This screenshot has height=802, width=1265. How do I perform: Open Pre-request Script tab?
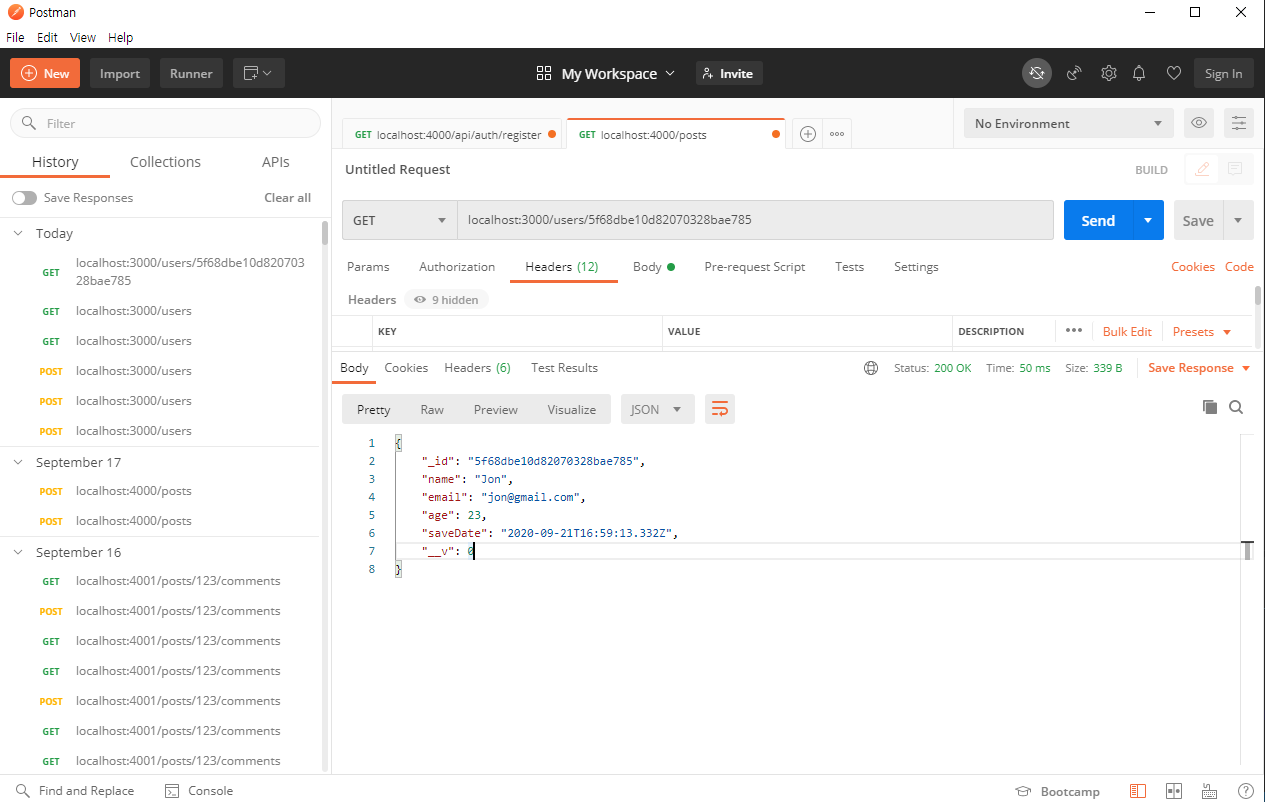pos(755,267)
